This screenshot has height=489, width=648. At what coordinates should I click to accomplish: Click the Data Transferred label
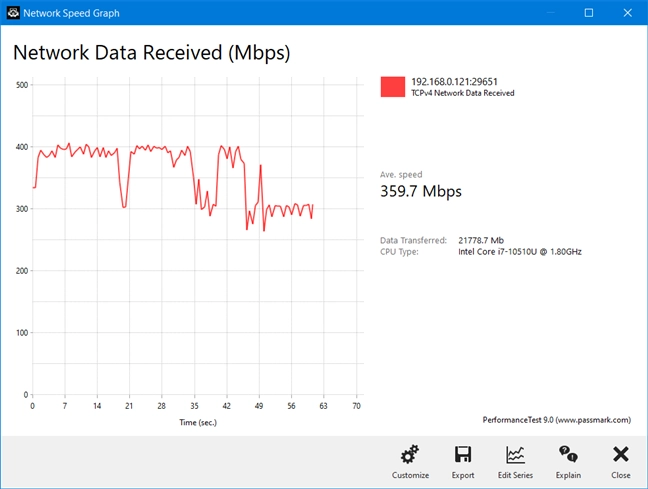point(413,240)
